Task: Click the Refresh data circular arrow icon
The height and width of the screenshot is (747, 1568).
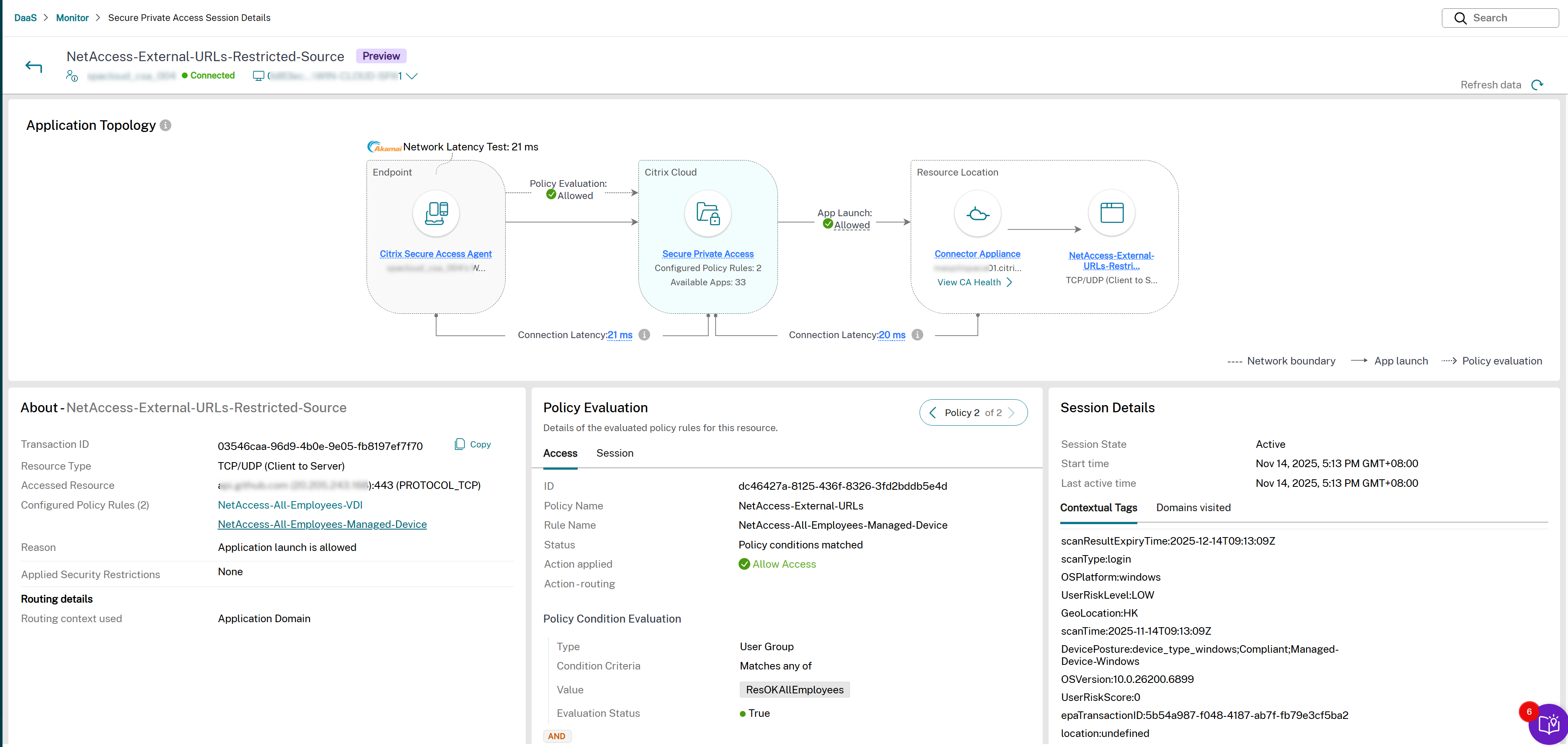Action: click(x=1537, y=85)
